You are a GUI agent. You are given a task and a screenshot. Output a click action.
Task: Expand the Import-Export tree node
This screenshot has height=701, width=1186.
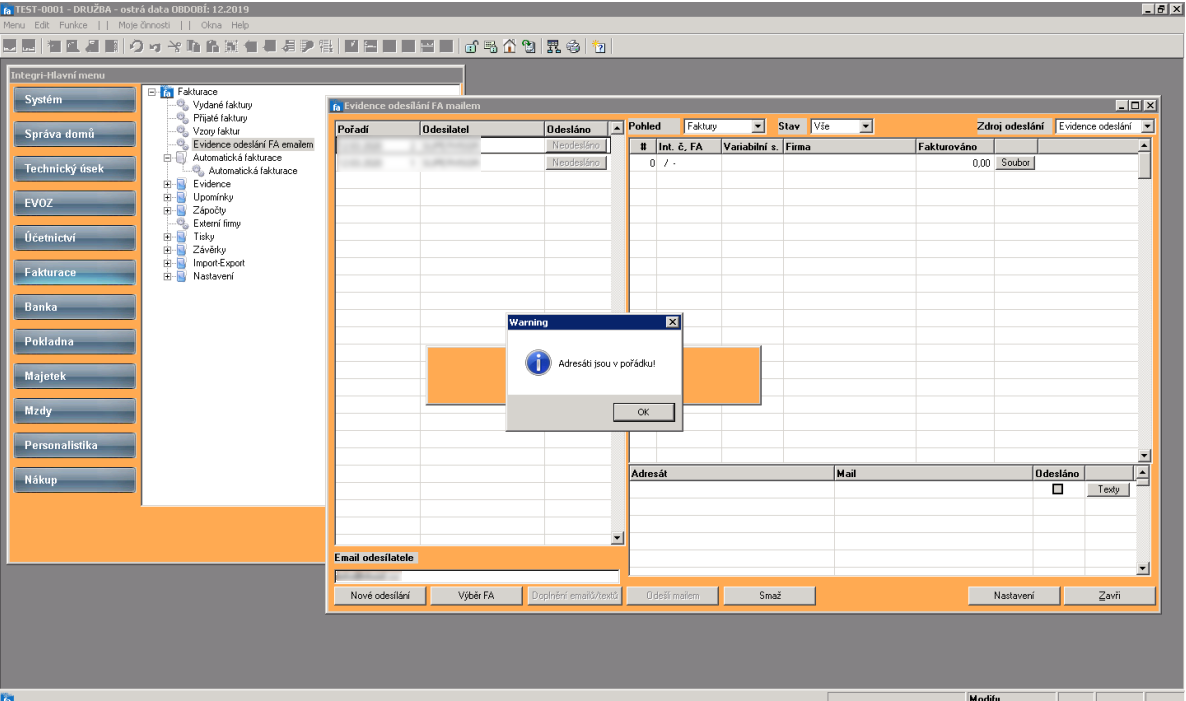(167, 263)
